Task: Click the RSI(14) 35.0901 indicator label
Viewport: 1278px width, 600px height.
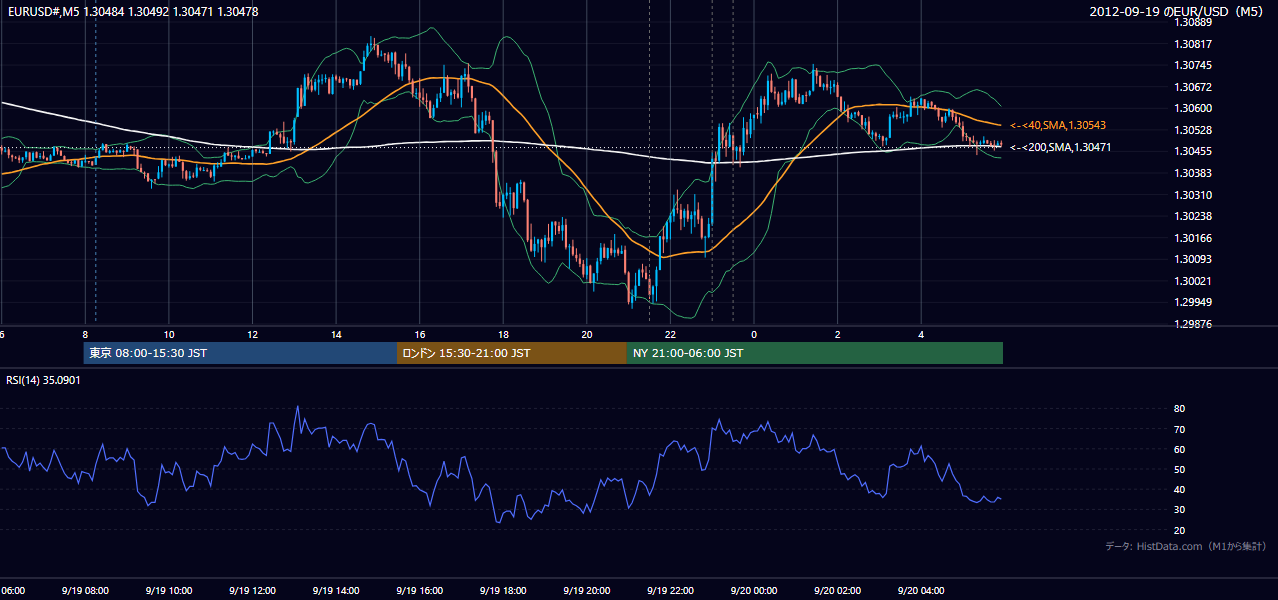Action: click(44, 380)
